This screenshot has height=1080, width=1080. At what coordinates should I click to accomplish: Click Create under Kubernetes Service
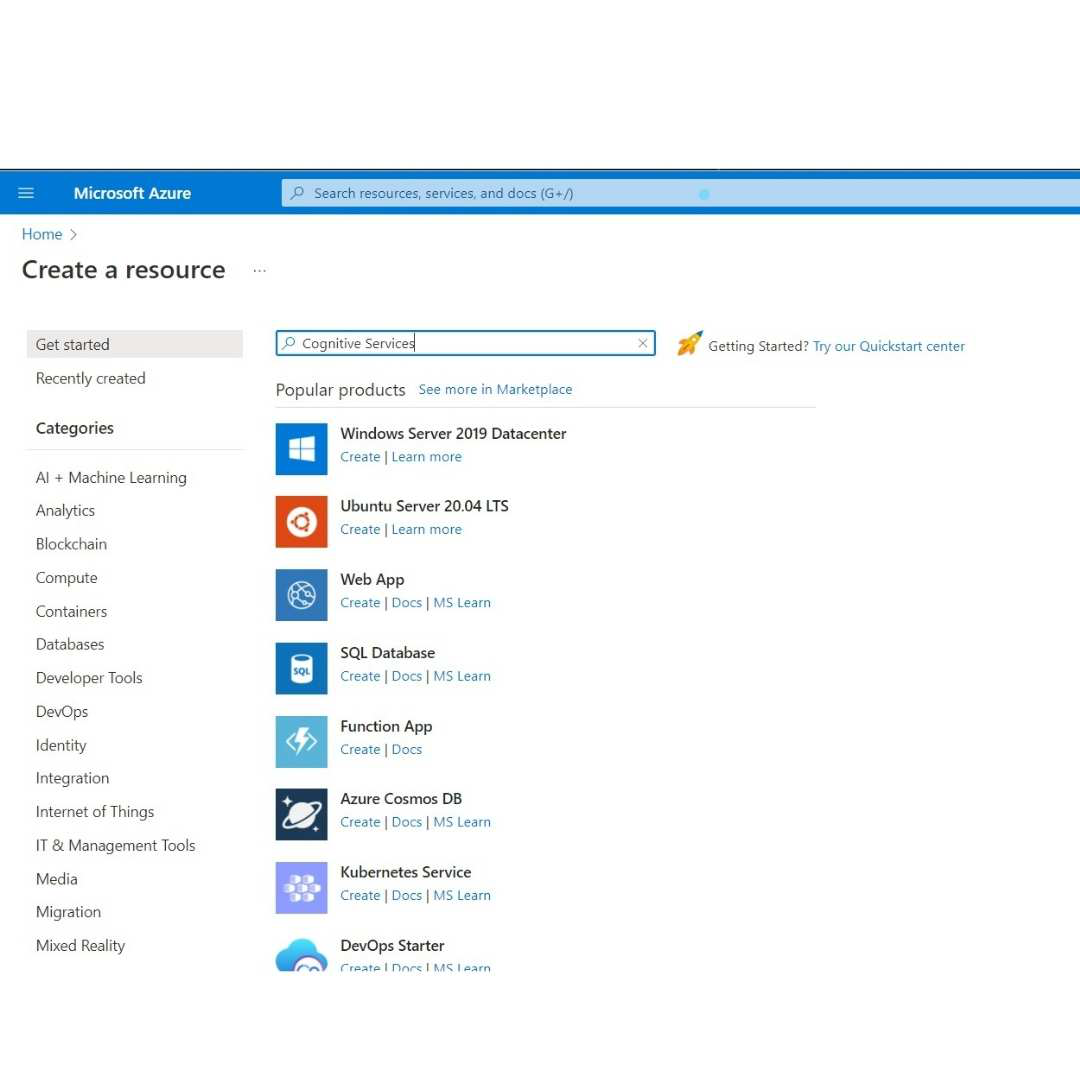click(360, 895)
